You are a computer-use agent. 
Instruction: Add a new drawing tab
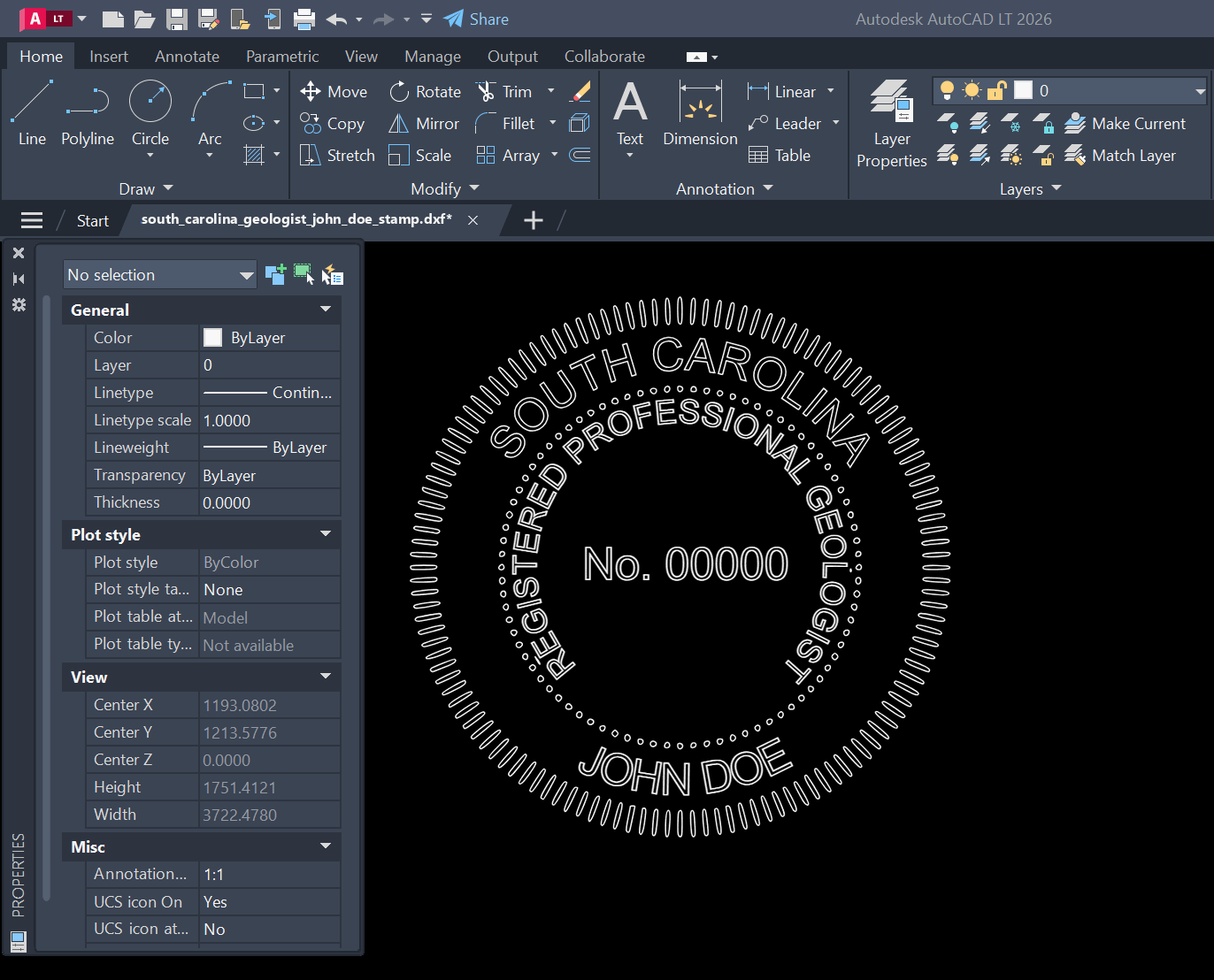click(534, 220)
